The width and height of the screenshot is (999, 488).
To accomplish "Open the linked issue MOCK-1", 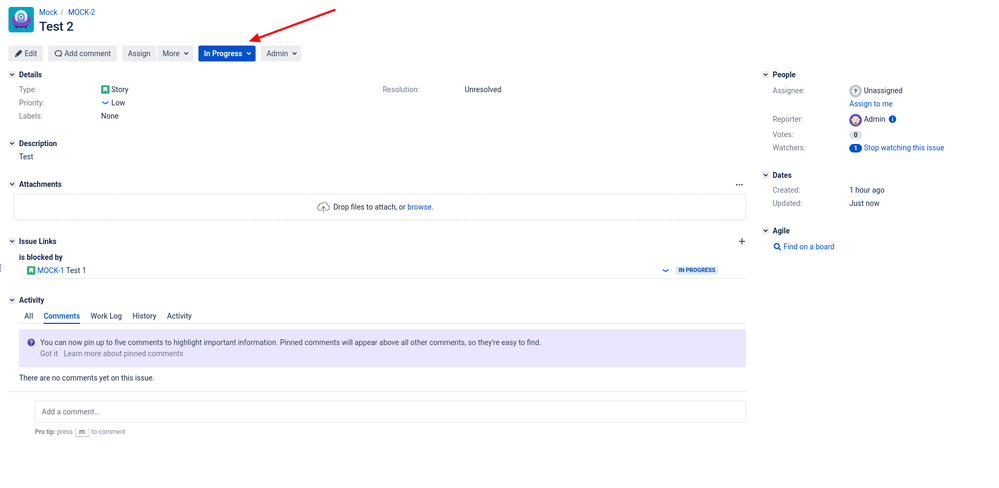I will 50,271.
